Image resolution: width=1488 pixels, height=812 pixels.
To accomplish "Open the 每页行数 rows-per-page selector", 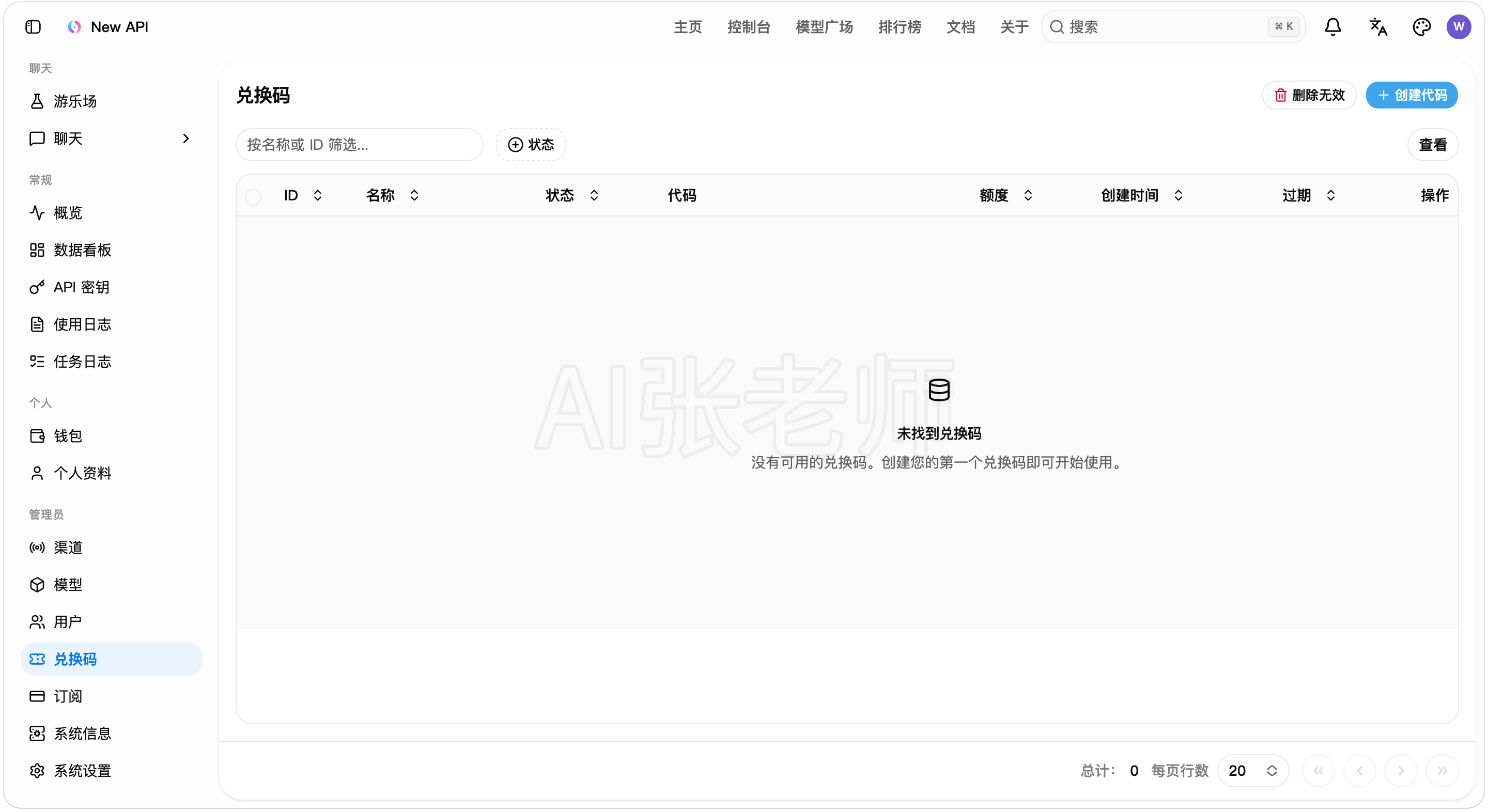I will click(1252, 770).
